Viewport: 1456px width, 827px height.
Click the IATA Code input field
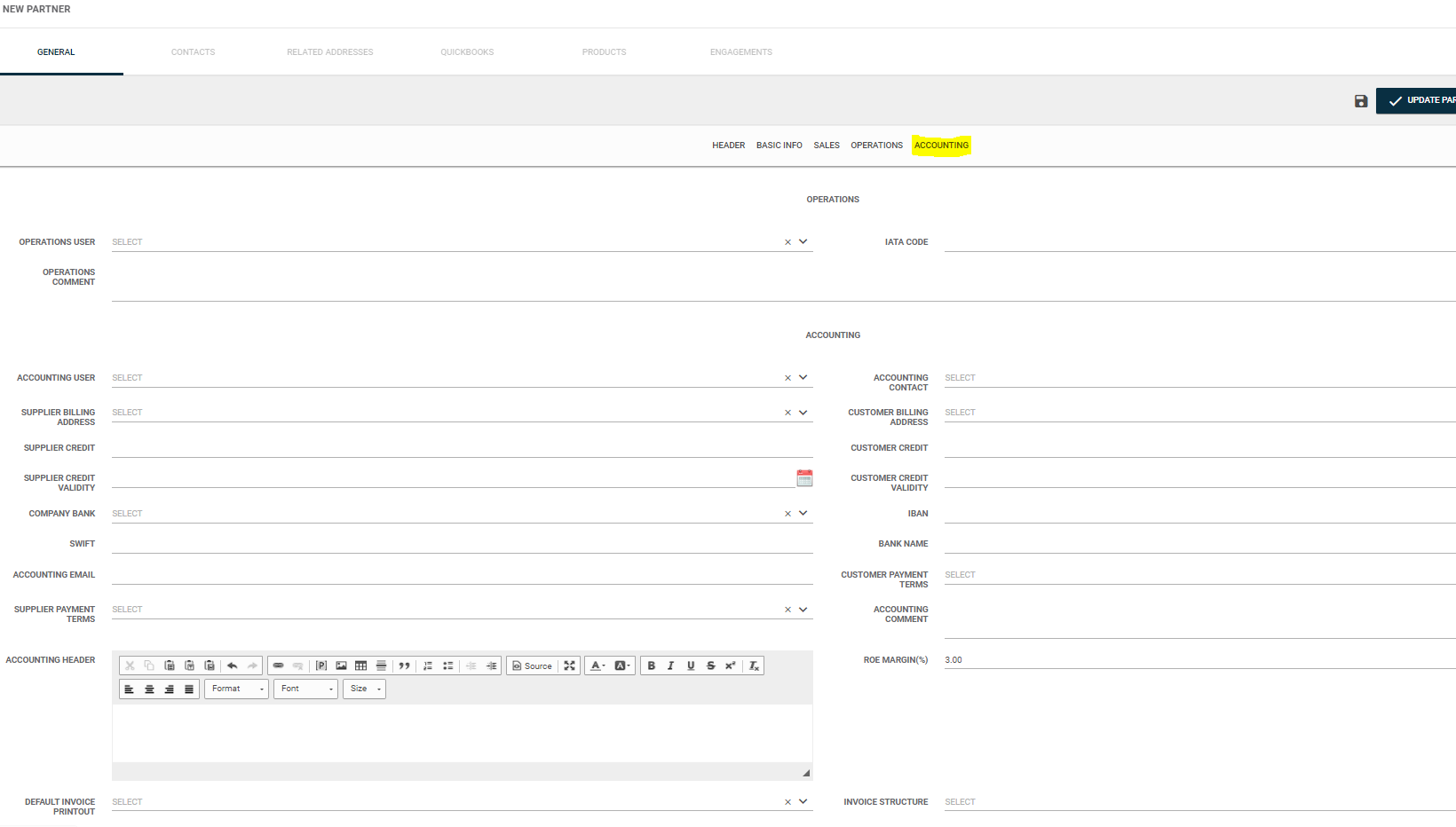tap(1200, 241)
